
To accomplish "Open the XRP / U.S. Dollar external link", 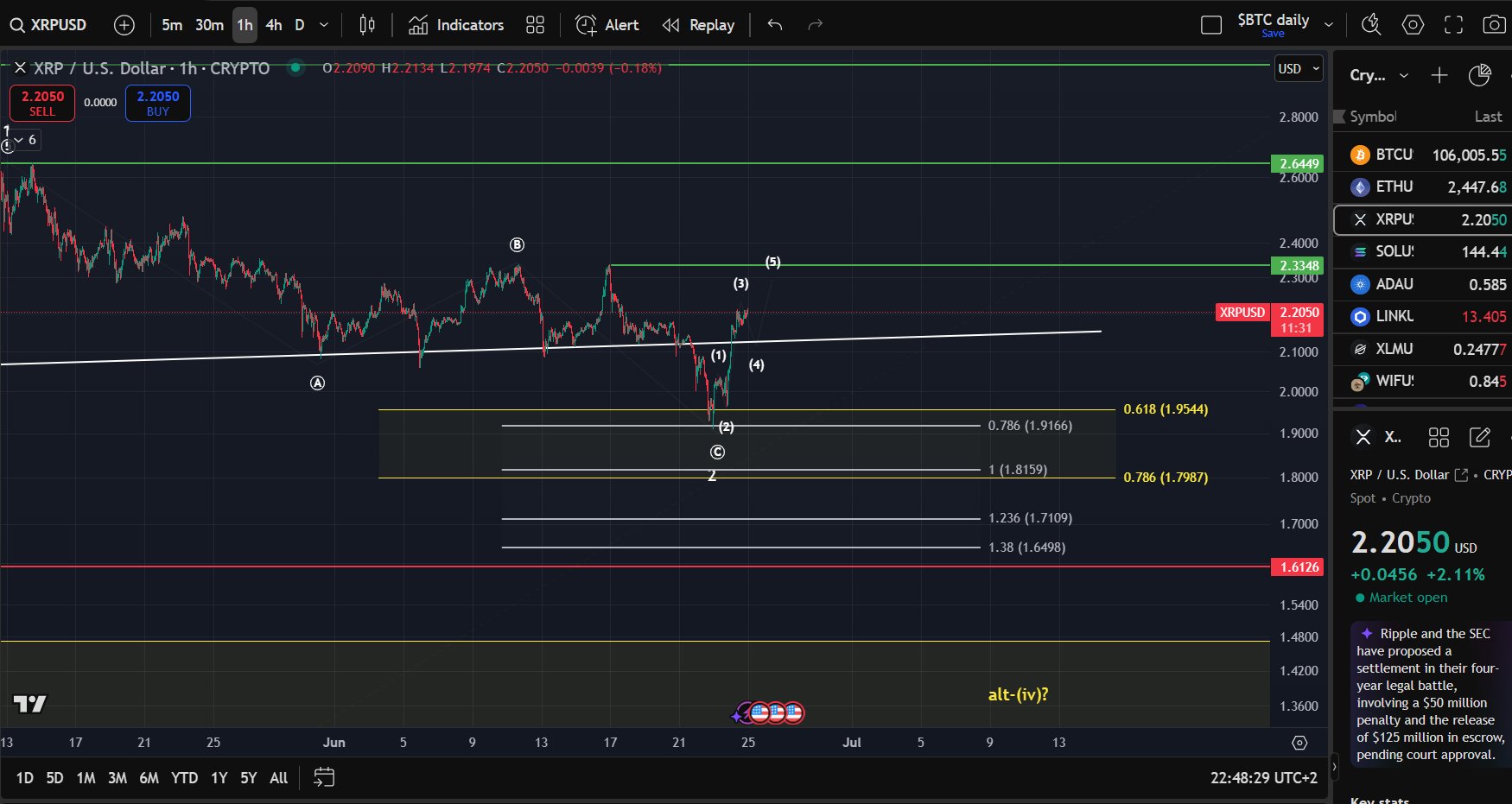I will pyautogui.click(x=1461, y=475).
